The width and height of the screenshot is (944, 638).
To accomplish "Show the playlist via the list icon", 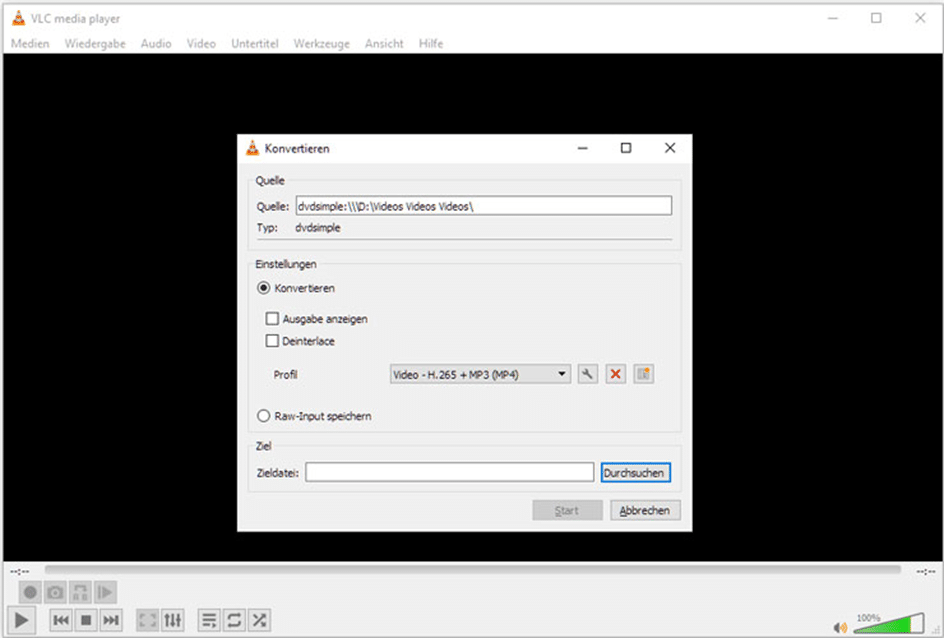I will coord(209,620).
